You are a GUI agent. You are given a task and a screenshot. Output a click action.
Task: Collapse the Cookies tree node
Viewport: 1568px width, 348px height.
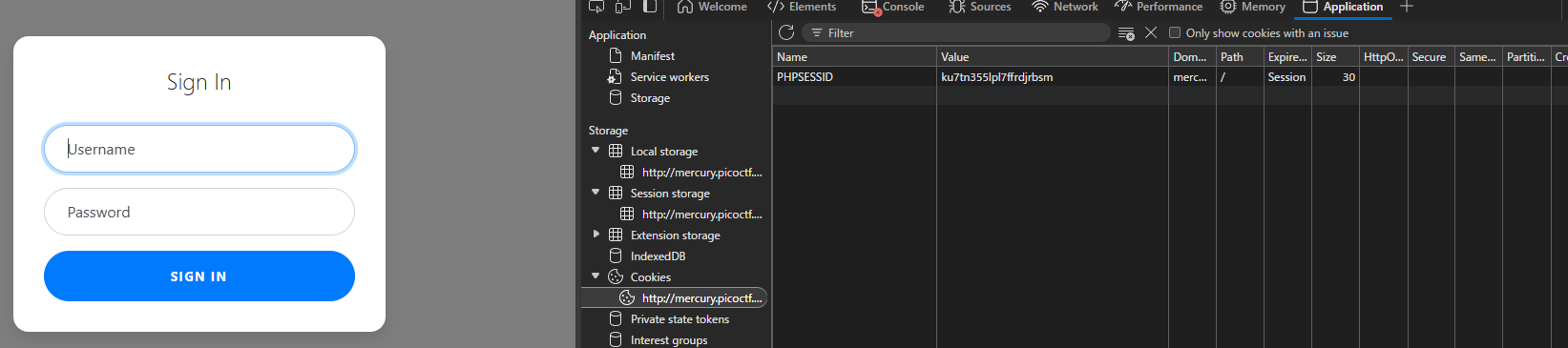tap(596, 276)
